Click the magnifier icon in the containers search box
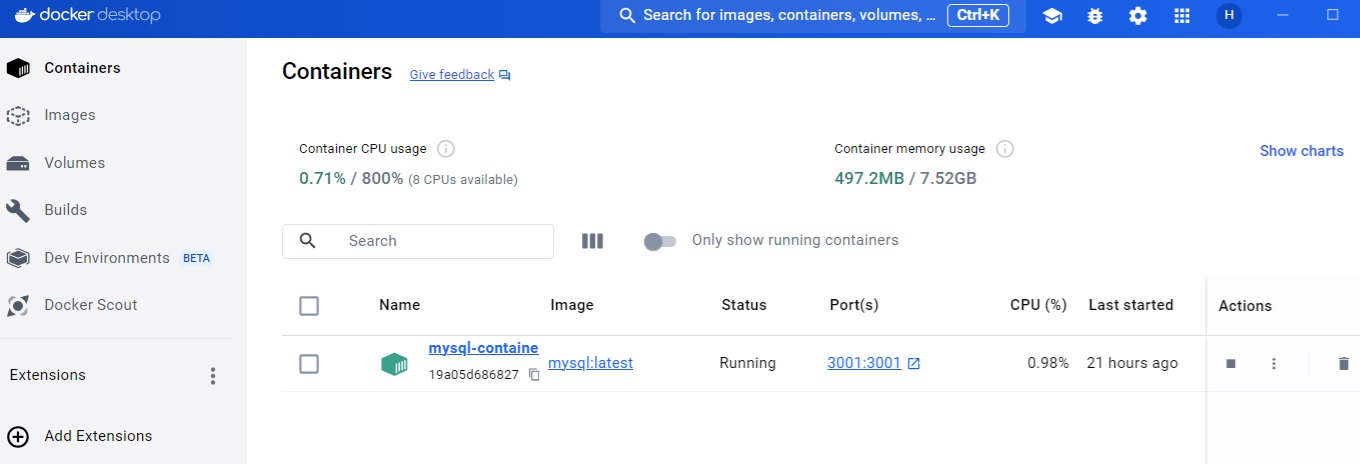 [308, 241]
